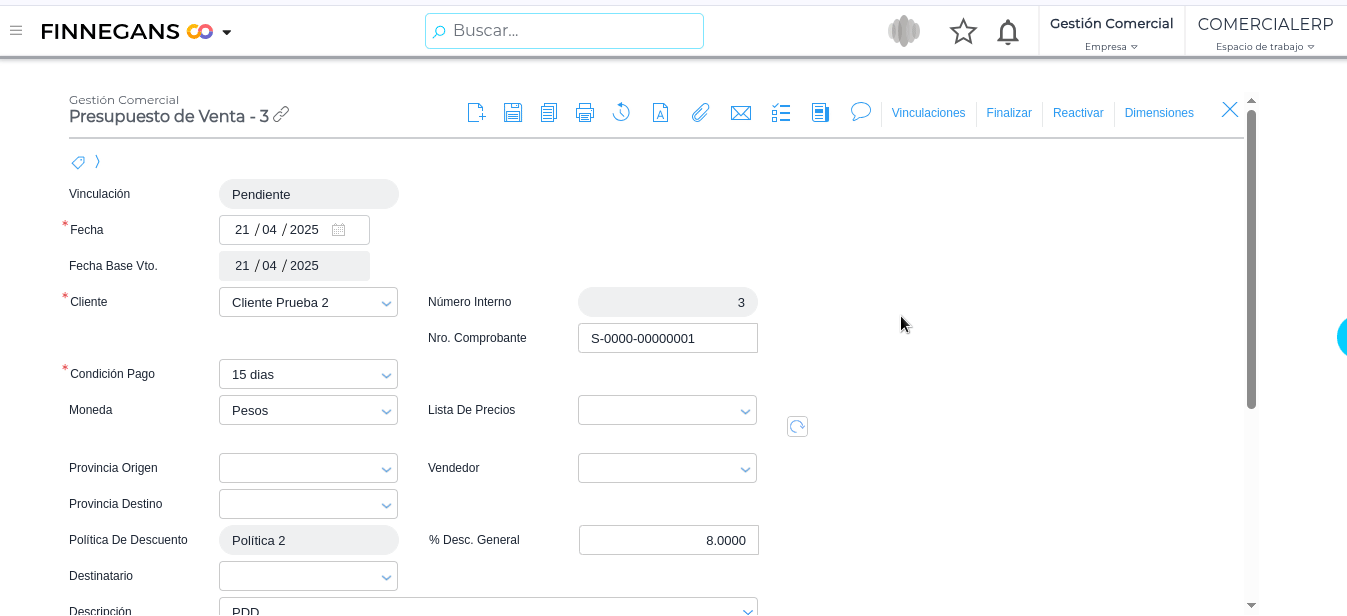Open the Gestión Comercial Empresa selector
The height and width of the screenshot is (616, 1347).
[x=1111, y=33]
